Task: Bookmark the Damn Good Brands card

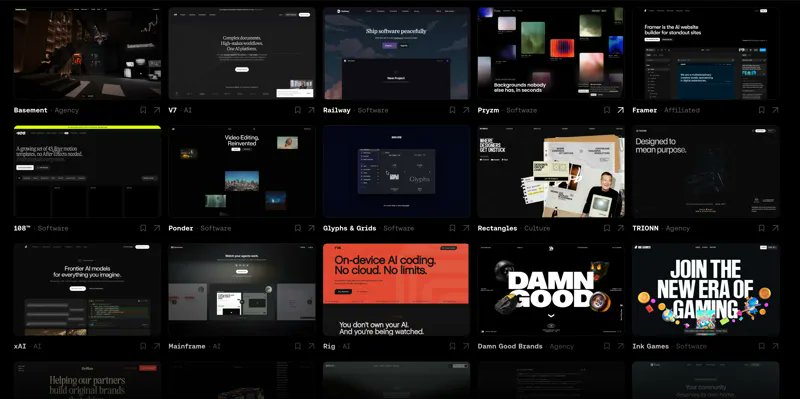Action: click(607, 346)
